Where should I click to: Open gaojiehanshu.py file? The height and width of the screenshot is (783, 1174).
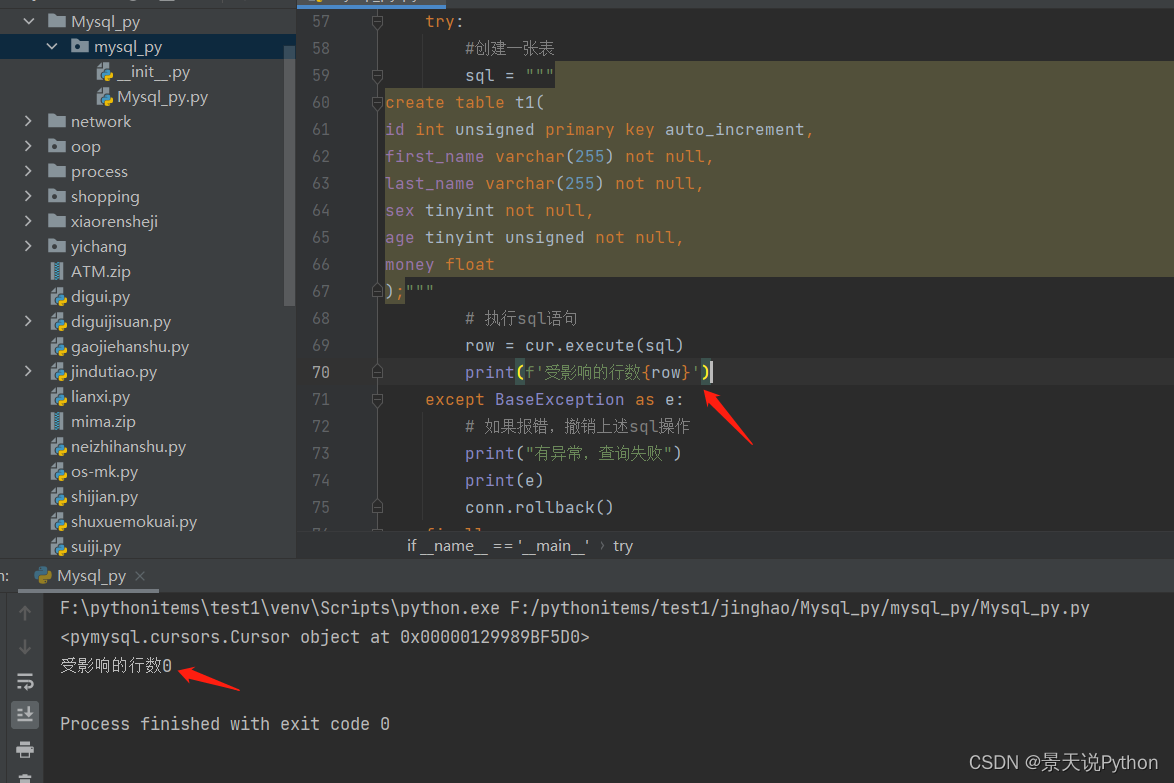130,347
